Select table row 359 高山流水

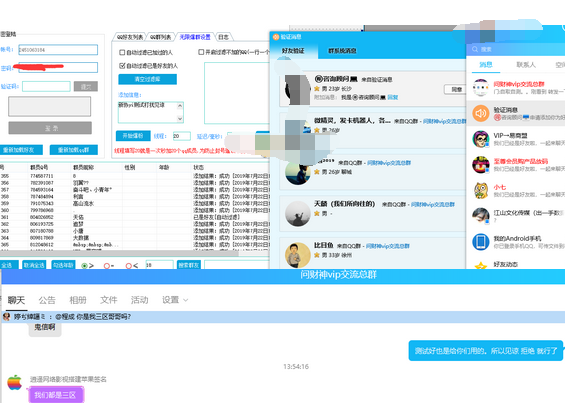coord(134,204)
